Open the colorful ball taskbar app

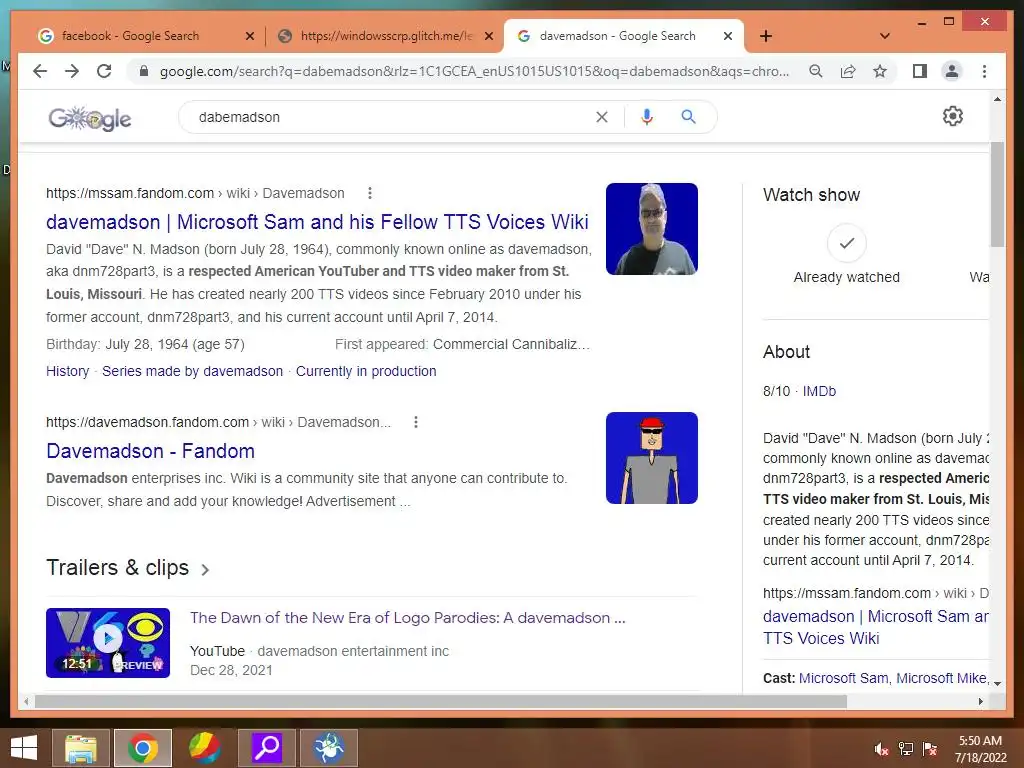pyautogui.click(x=204, y=748)
